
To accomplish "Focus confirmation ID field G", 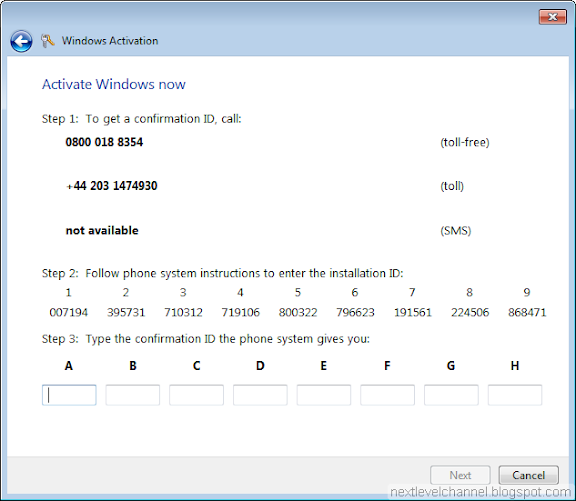I will pos(451,395).
